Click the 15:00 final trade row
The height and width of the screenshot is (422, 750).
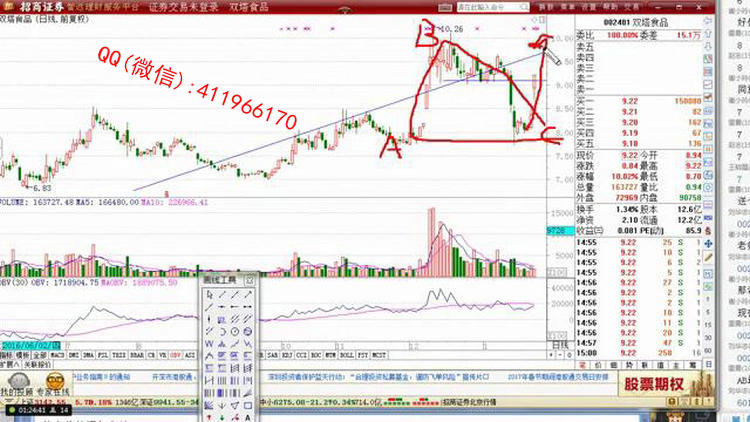pyautogui.click(x=640, y=353)
